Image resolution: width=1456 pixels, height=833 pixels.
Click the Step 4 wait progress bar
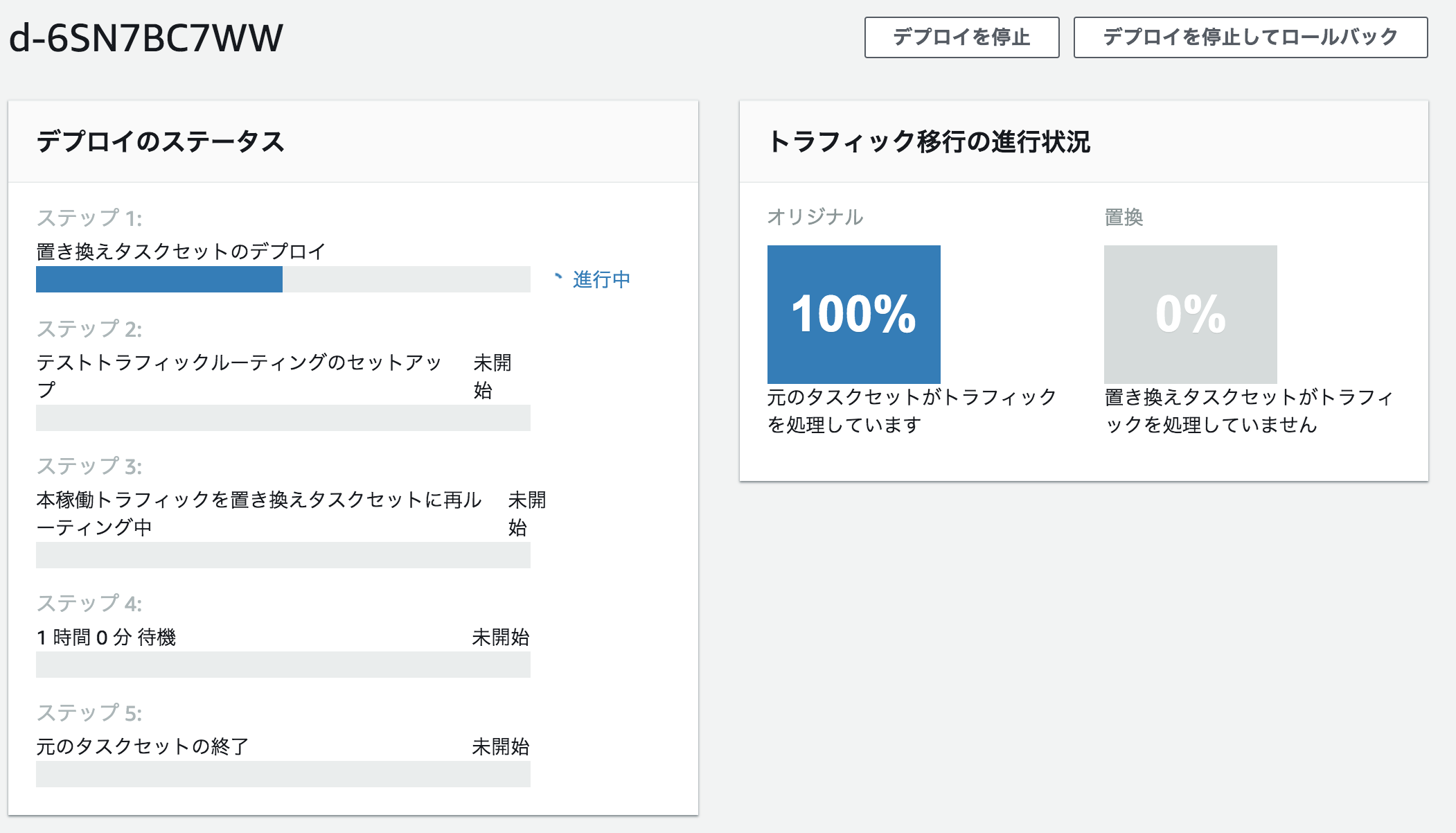point(283,665)
